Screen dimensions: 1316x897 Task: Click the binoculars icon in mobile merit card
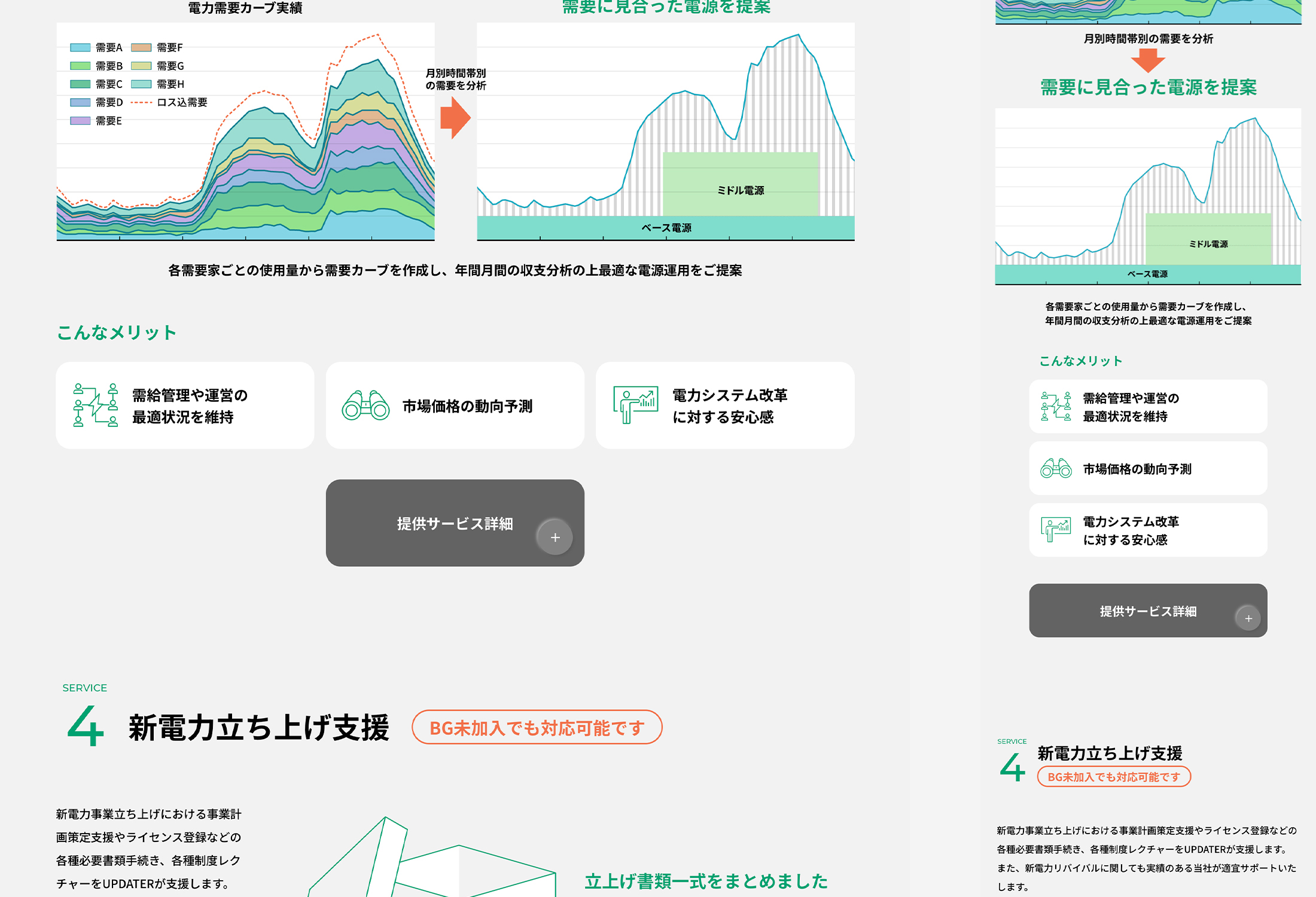(x=1056, y=468)
